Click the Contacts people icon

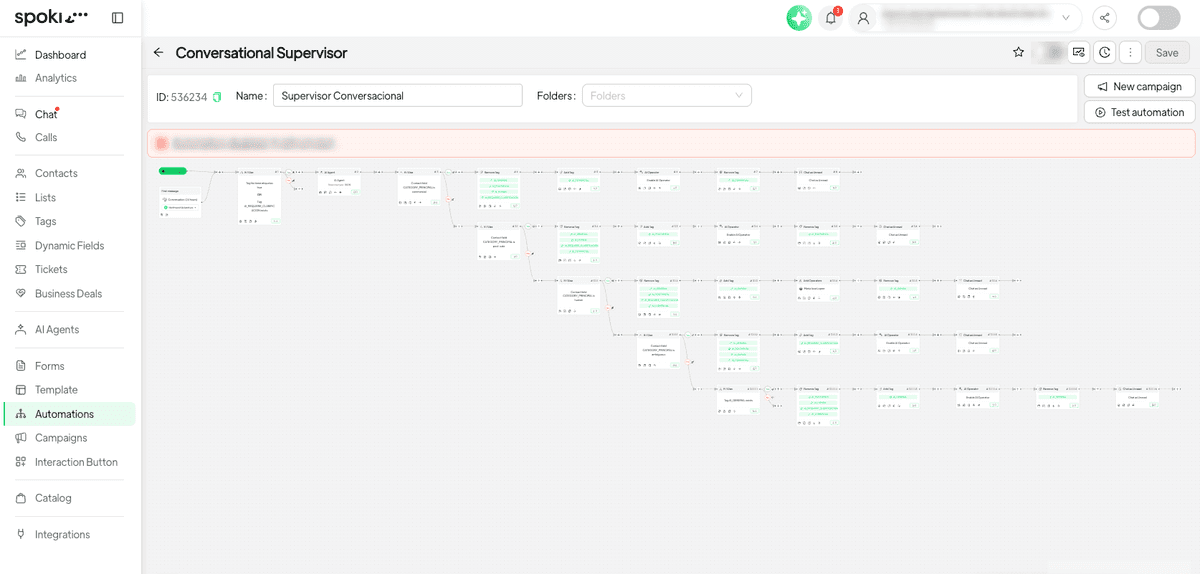point(21,173)
